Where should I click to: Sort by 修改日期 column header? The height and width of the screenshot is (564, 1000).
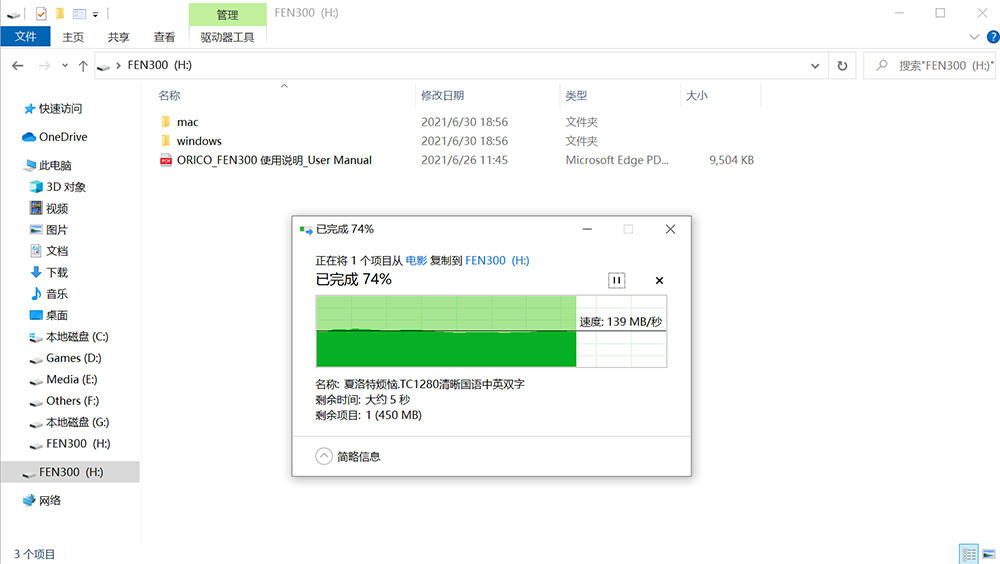tap(443, 96)
